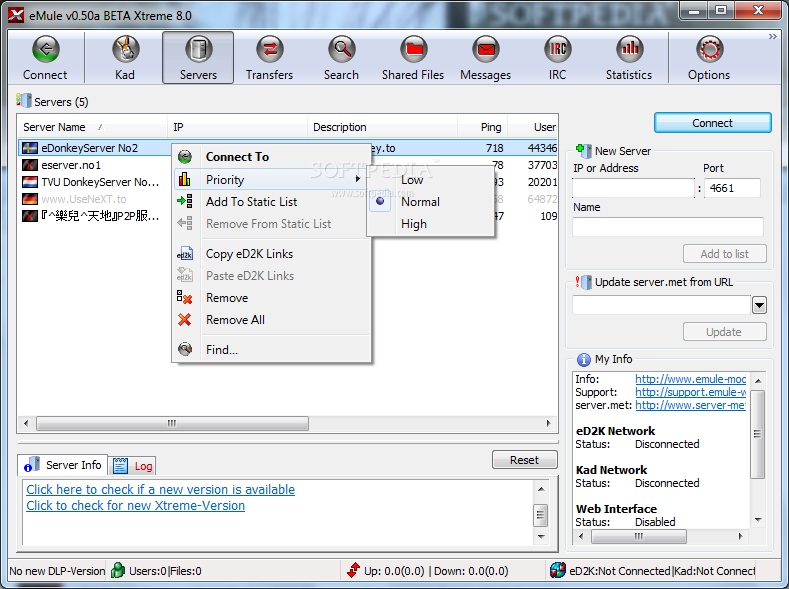The image size is (789, 589).
Task: Click the Swedish flag icon of eDonkeyServer No2
Action: point(30,148)
